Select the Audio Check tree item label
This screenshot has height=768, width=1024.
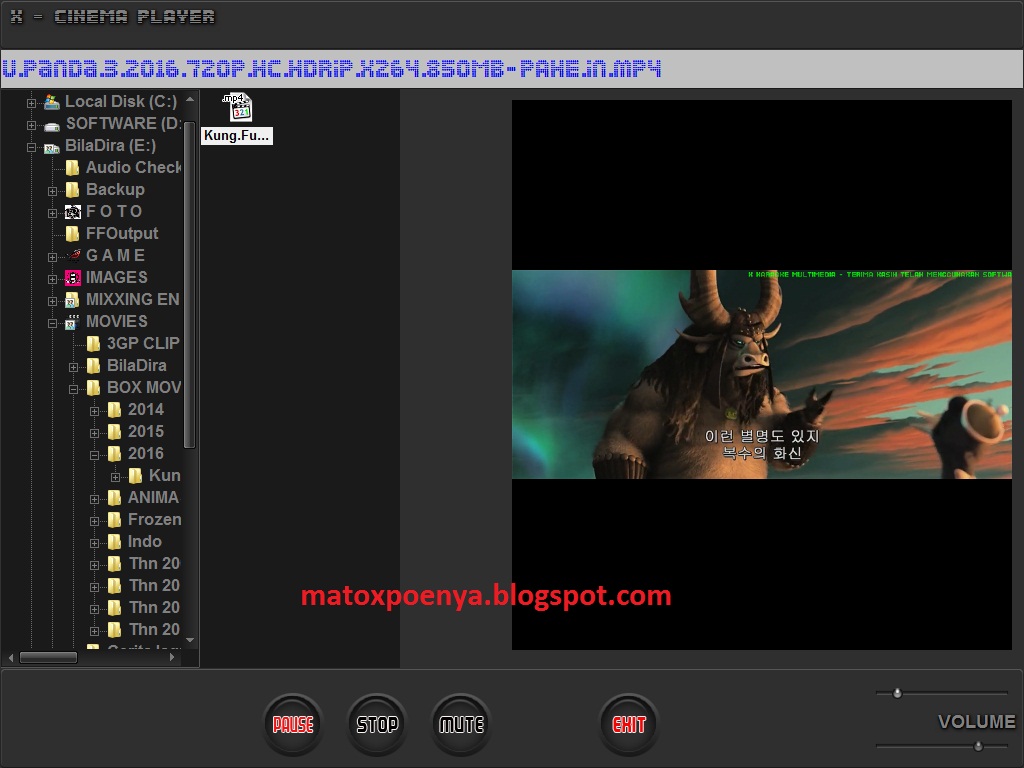click(134, 168)
